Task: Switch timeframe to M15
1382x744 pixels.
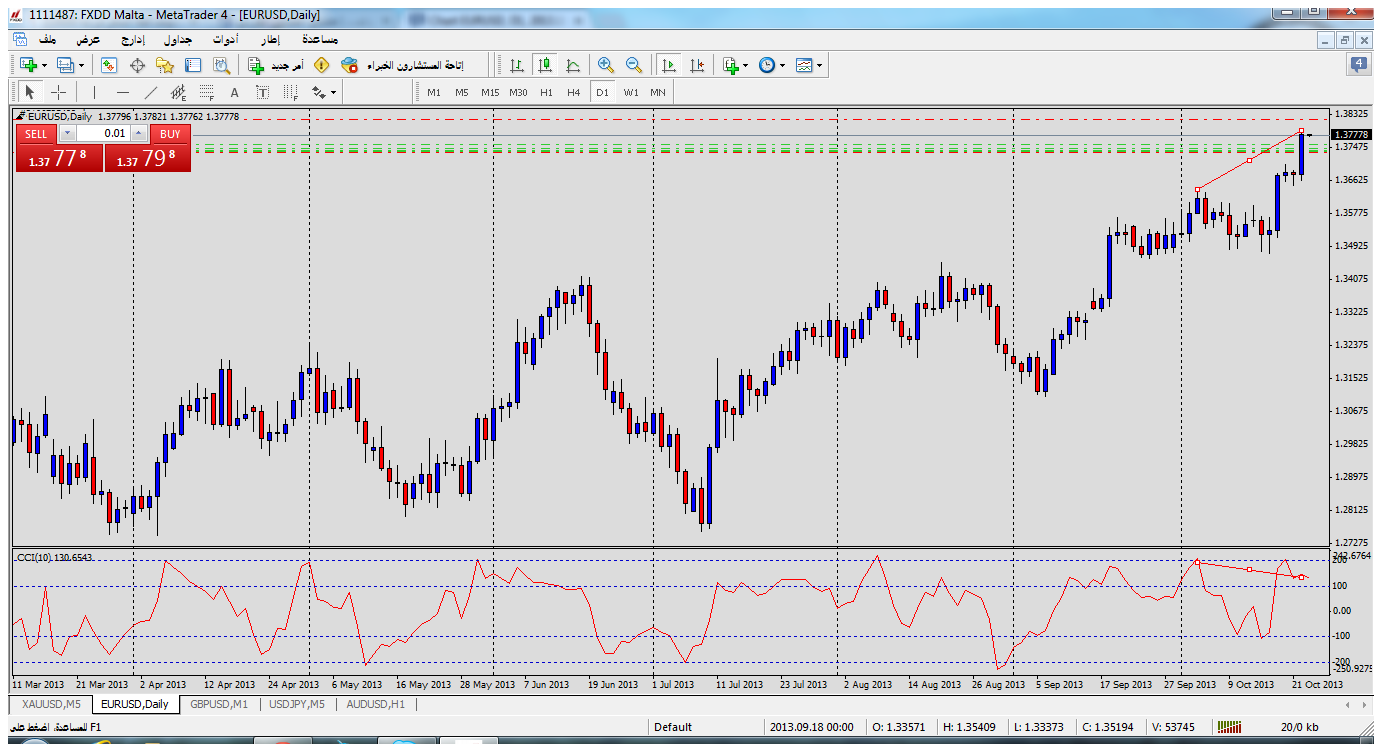Action: coord(490,92)
